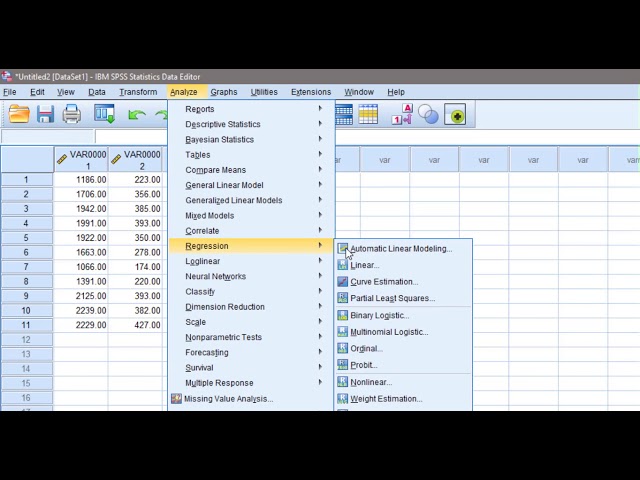Click the yellow grid toolbar icon
Image resolution: width=640 pixels, height=480 pixels.
point(368,114)
